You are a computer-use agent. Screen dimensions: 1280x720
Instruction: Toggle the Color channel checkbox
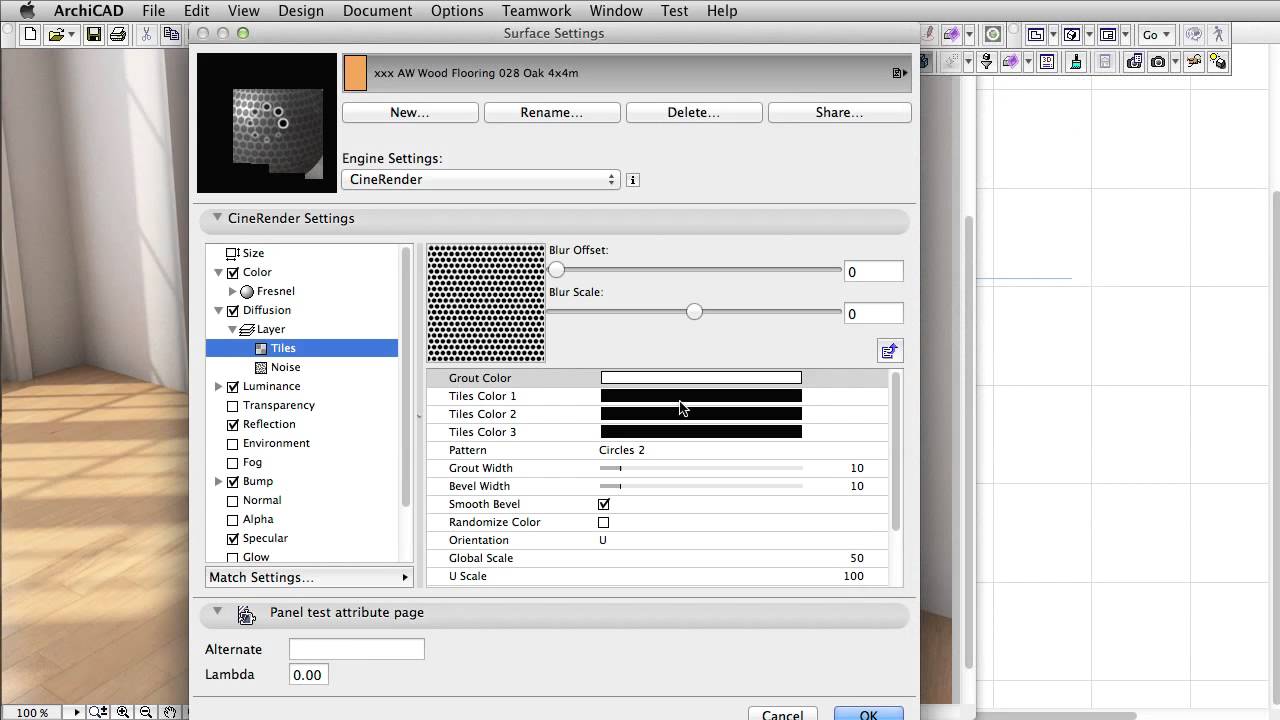[x=233, y=272]
